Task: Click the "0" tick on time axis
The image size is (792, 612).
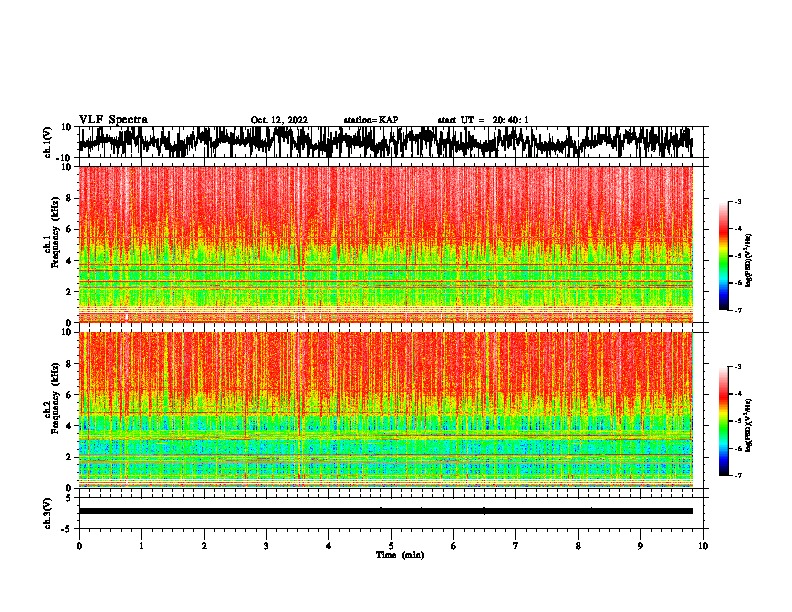Action: click(x=79, y=546)
